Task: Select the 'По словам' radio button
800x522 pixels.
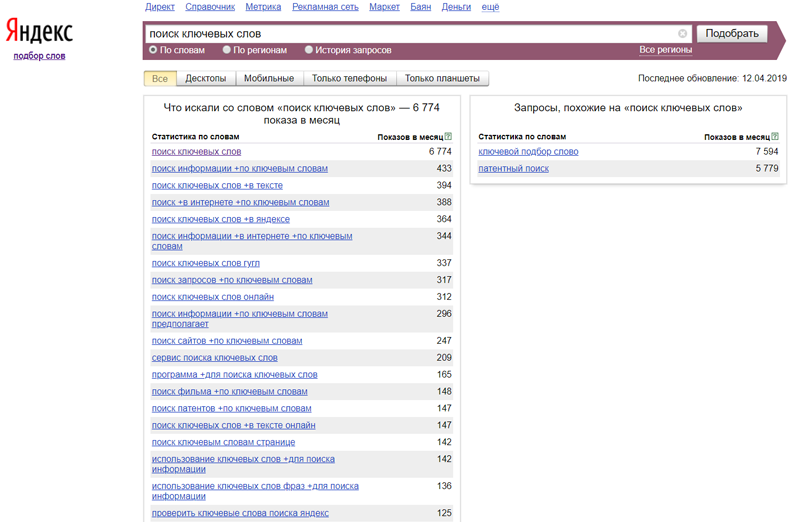Action: [x=153, y=50]
